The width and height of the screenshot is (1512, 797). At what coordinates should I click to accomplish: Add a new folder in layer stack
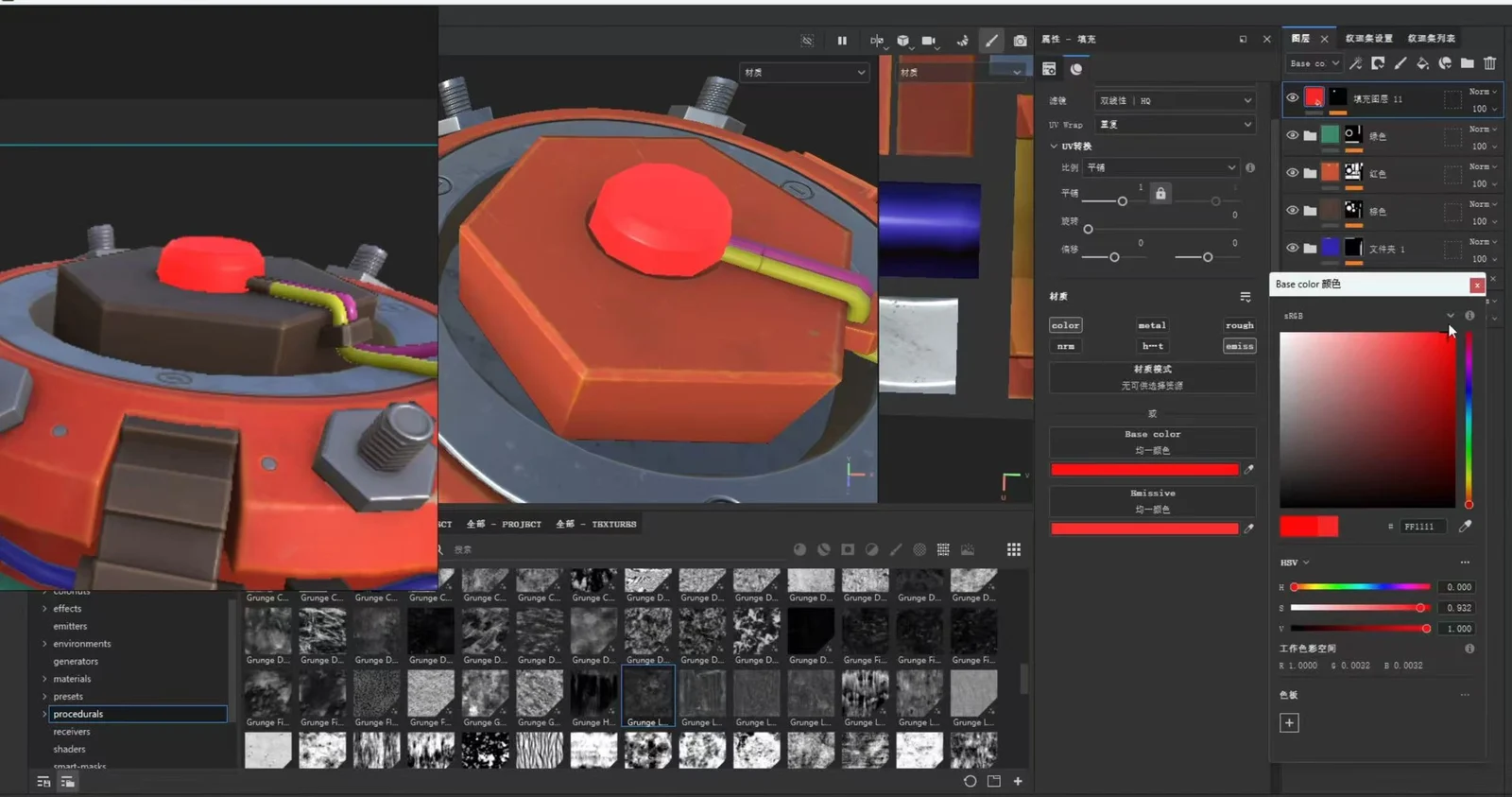1467,63
